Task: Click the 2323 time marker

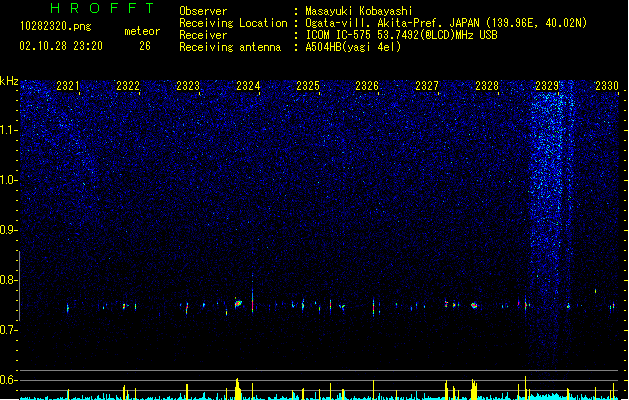Action: coord(188,86)
